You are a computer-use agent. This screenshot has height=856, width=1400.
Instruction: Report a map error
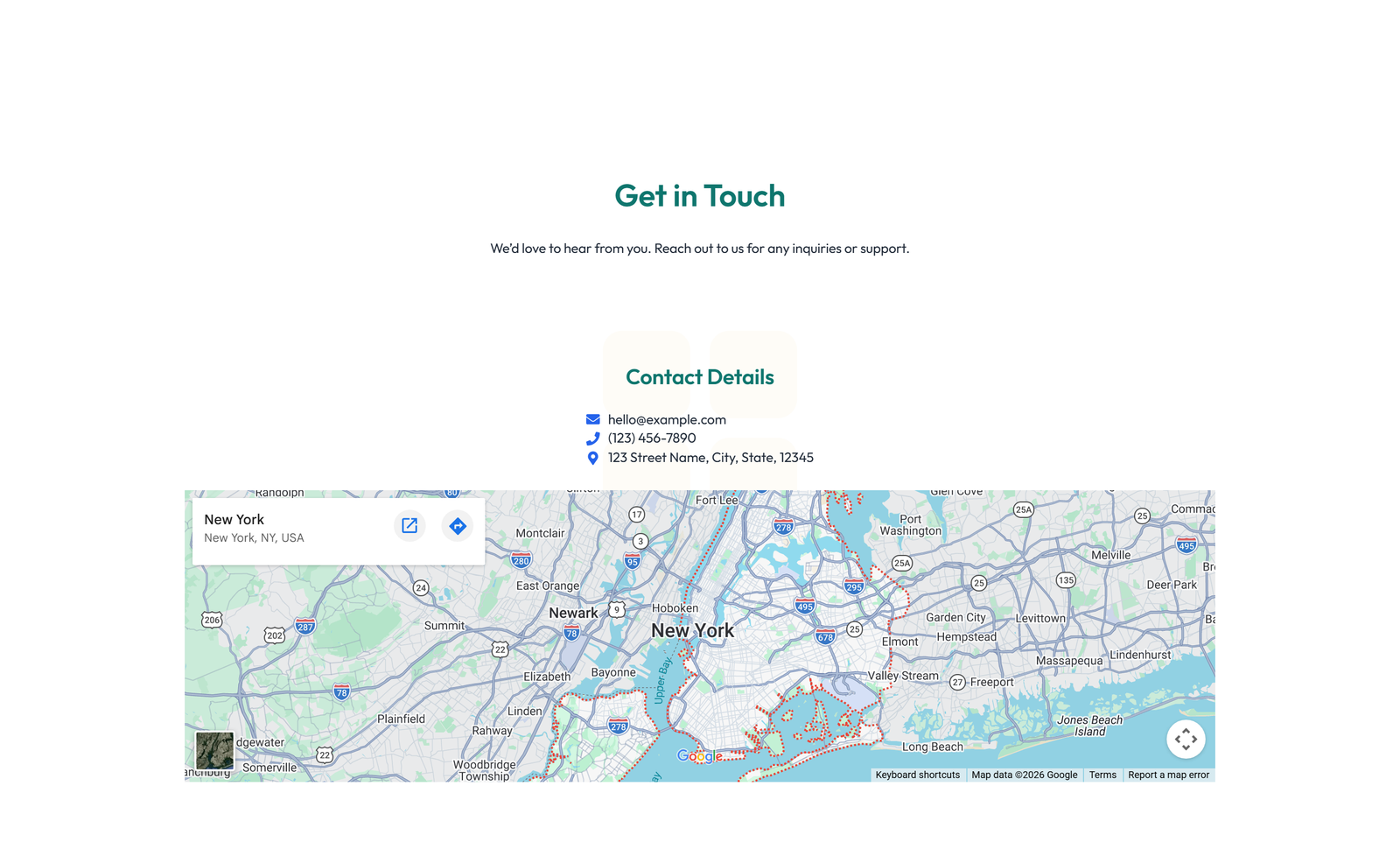click(x=1167, y=775)
